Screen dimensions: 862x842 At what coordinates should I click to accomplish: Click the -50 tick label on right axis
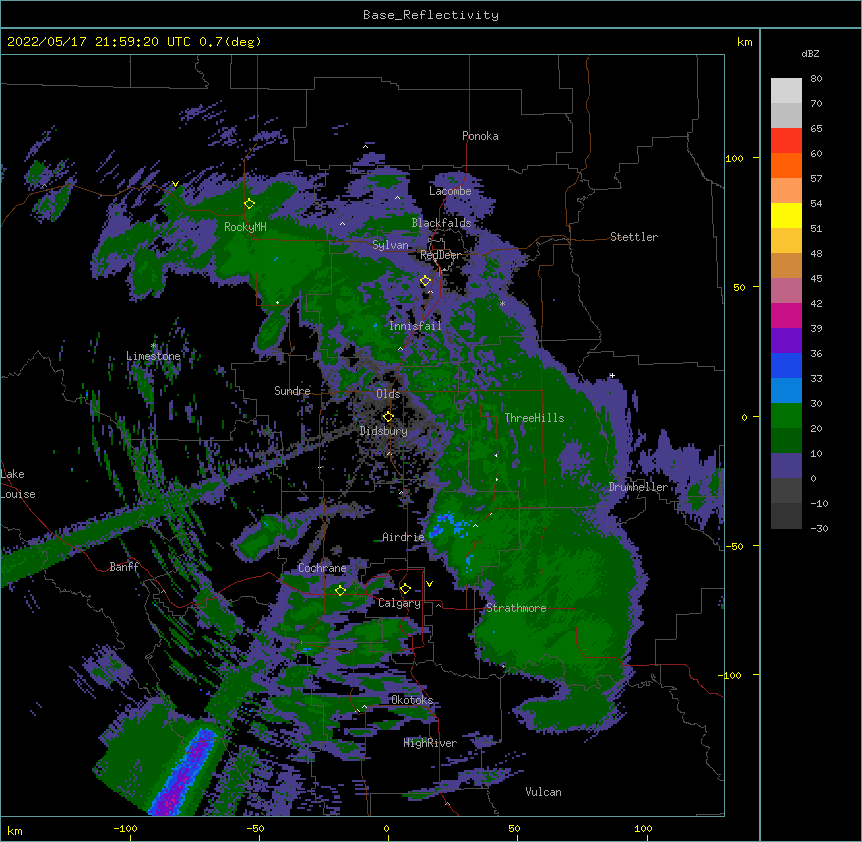[733, 546]
